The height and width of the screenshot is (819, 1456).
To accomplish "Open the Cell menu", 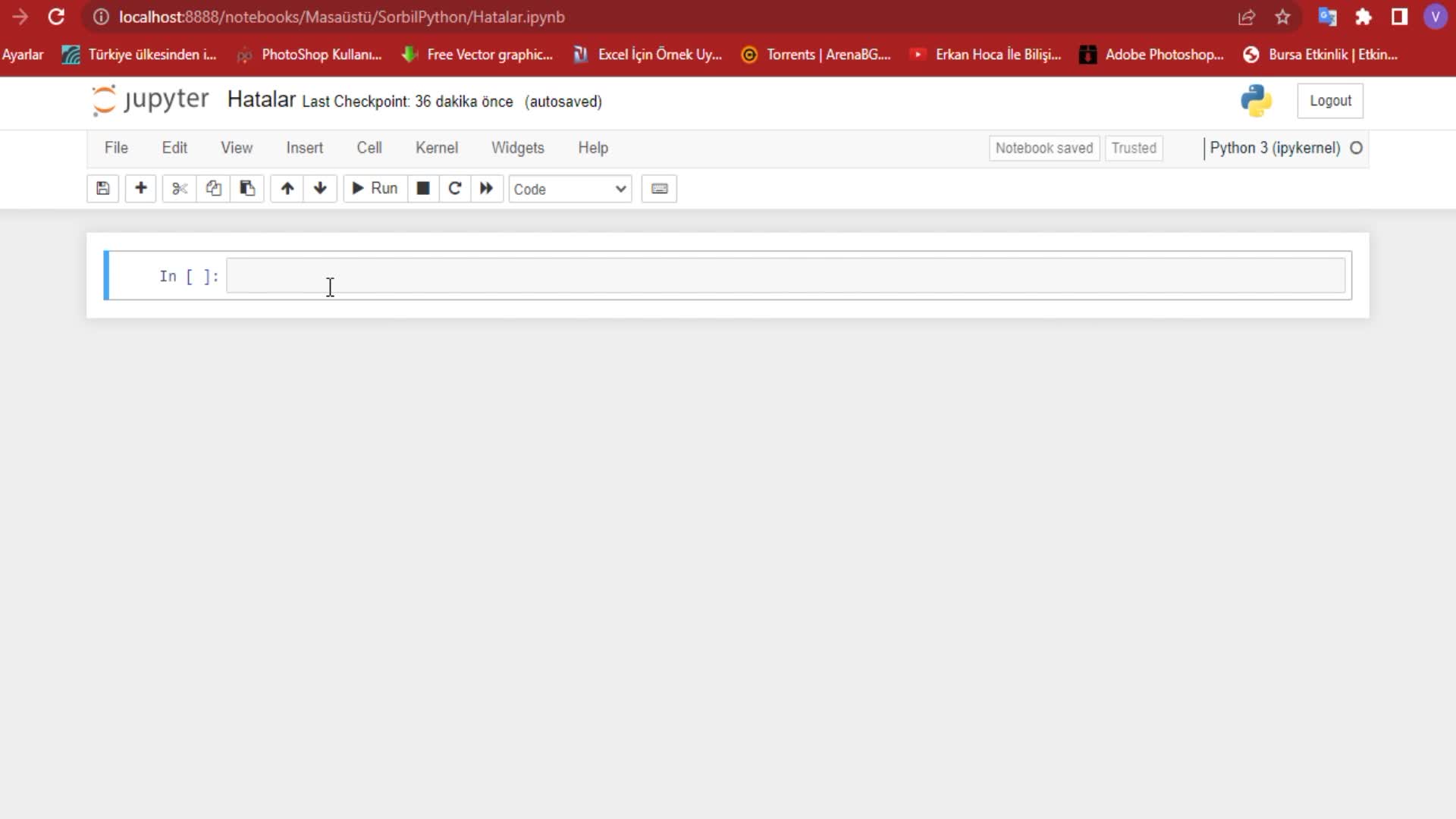I will [x=369, y=148].
